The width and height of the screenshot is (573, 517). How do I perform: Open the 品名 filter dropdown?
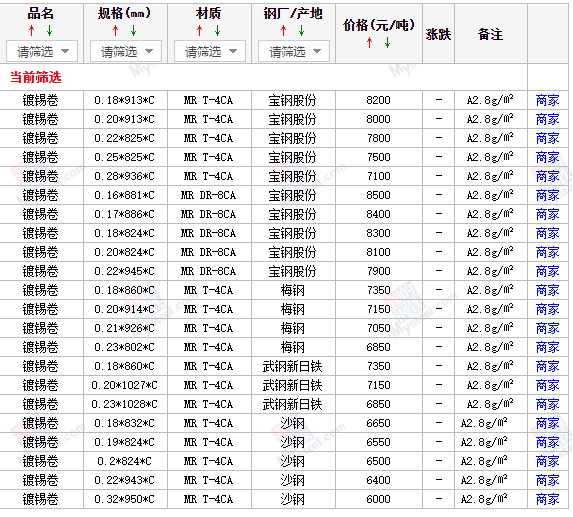[42, 52]
